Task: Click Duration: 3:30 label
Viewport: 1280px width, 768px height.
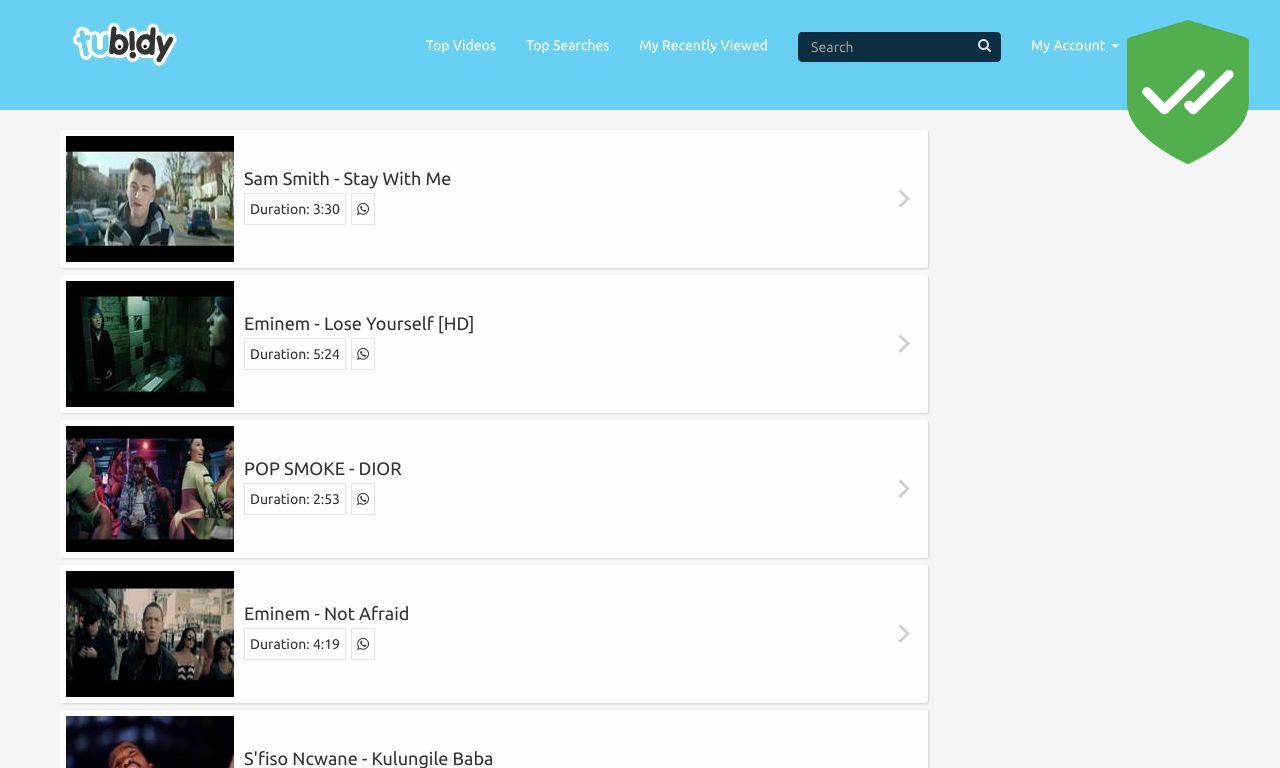Action: point(295,209)
